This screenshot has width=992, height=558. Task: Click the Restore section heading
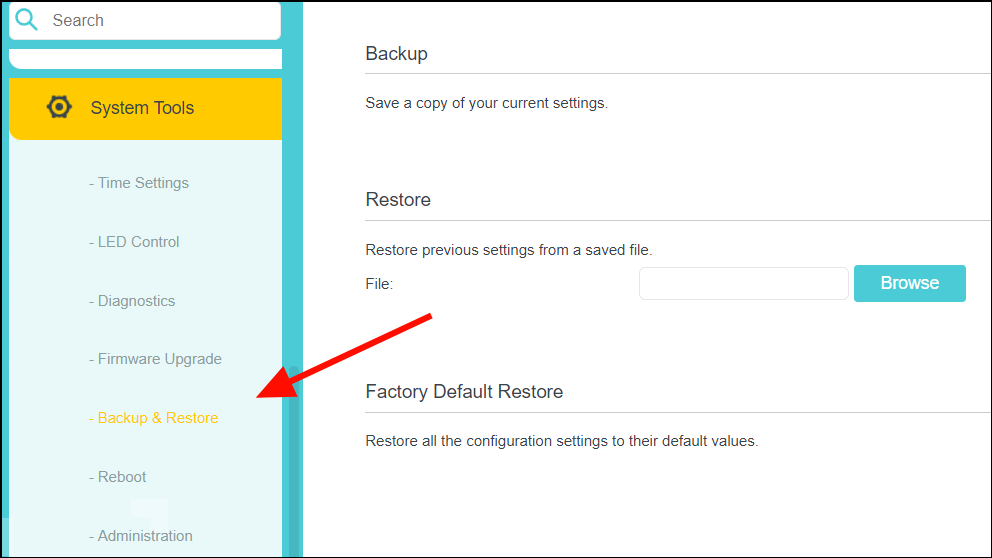[x=398, y=199]
